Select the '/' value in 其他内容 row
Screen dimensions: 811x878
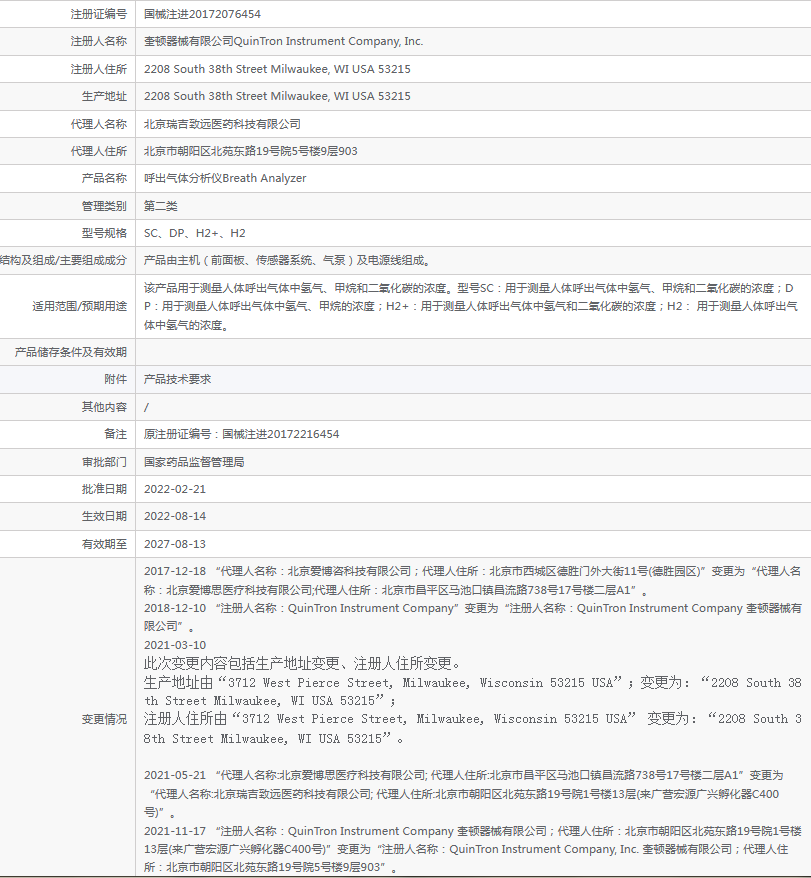(146, 407)
